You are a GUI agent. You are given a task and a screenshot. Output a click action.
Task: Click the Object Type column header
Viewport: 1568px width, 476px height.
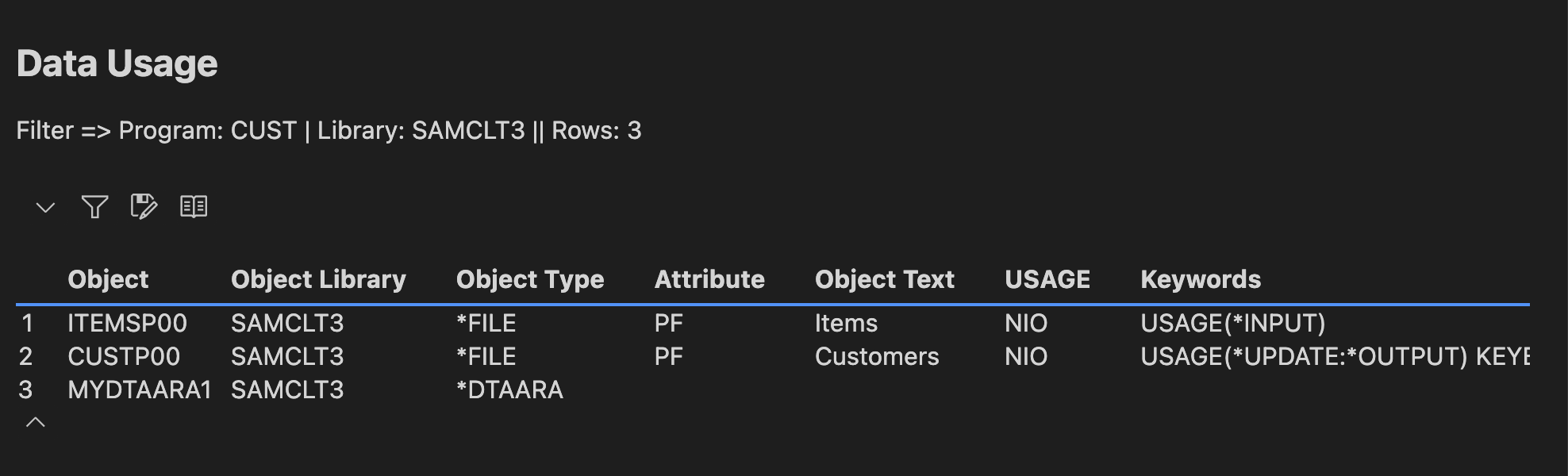530,279
